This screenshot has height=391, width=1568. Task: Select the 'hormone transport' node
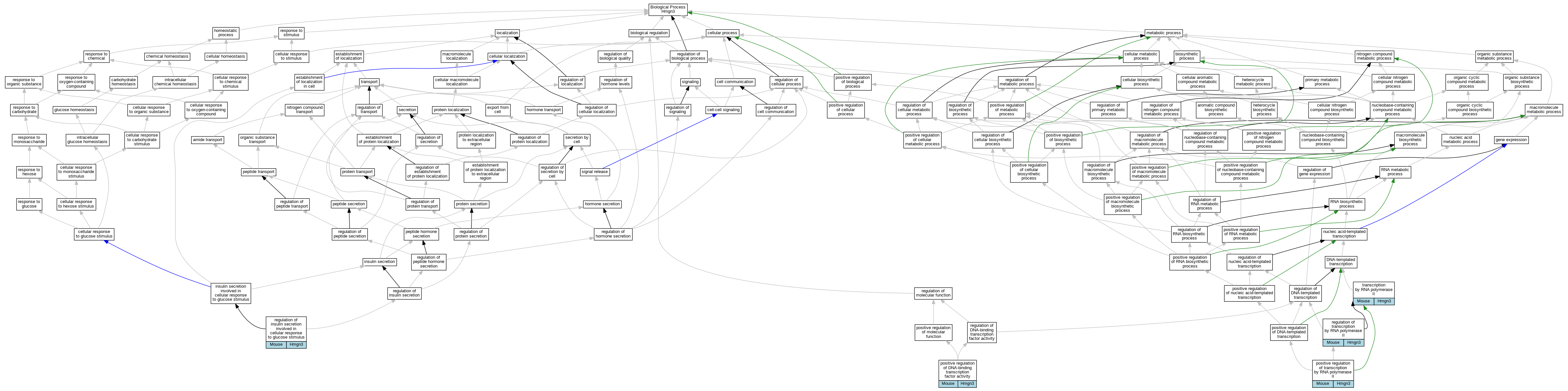[x=544, y=109]
